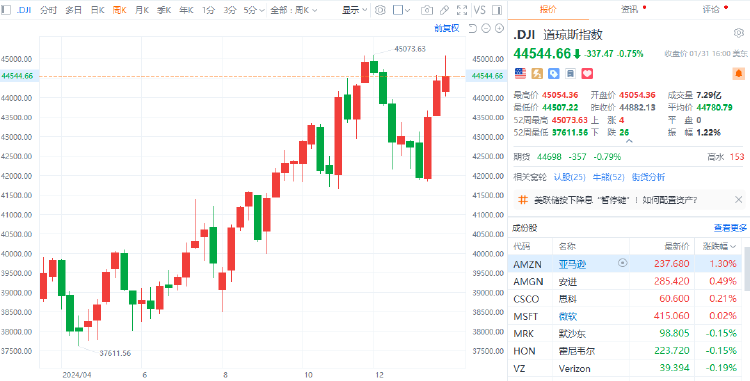
Task: Zoom out chart with minus icon
Action: [486, 29]
